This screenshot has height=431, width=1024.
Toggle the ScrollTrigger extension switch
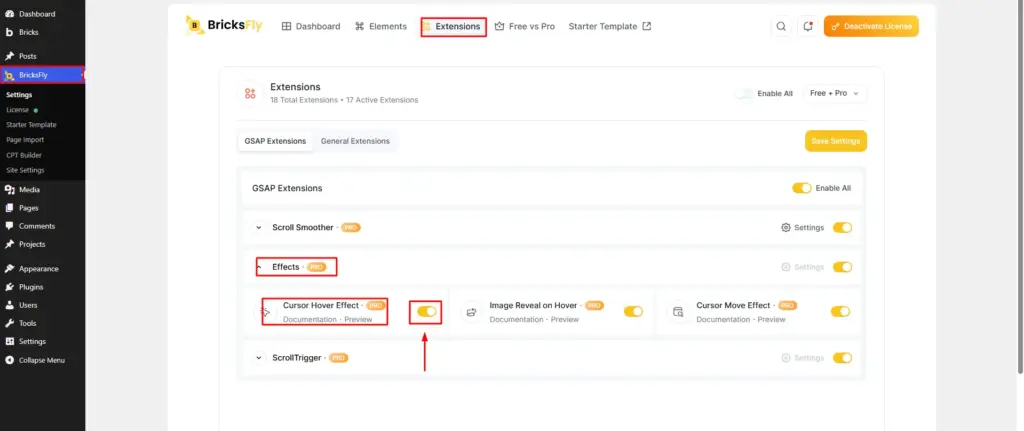pos(842,358)
